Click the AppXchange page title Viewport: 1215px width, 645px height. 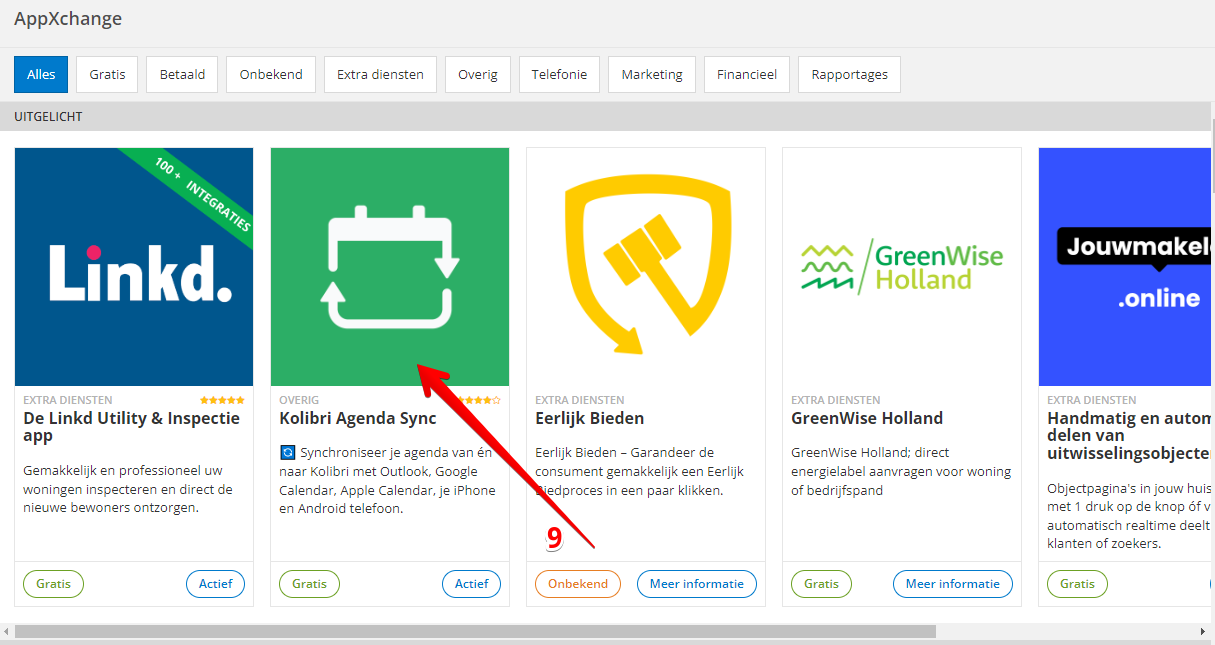click(x=68, y=18)
